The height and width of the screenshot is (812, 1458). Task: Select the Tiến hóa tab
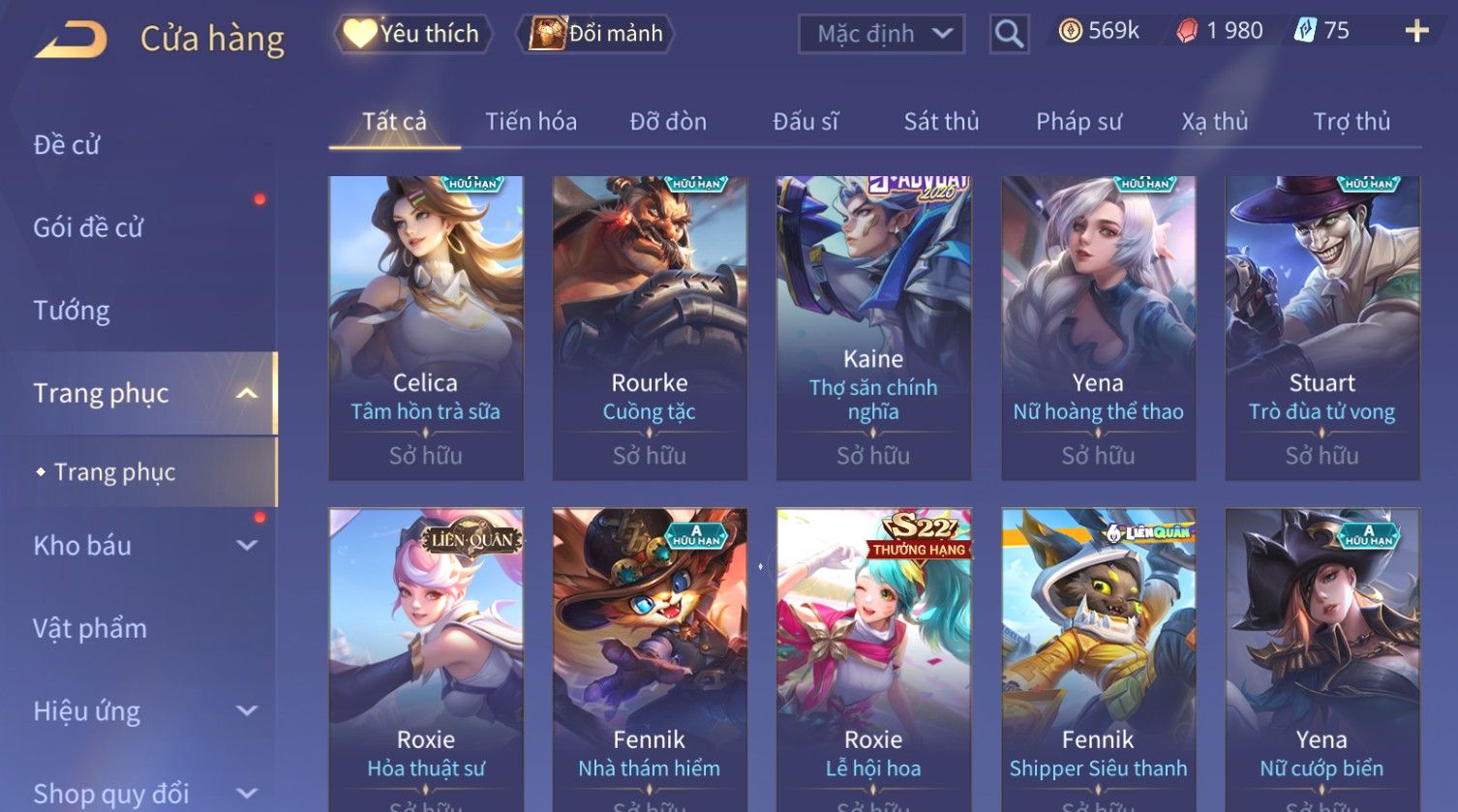[531, 122]
